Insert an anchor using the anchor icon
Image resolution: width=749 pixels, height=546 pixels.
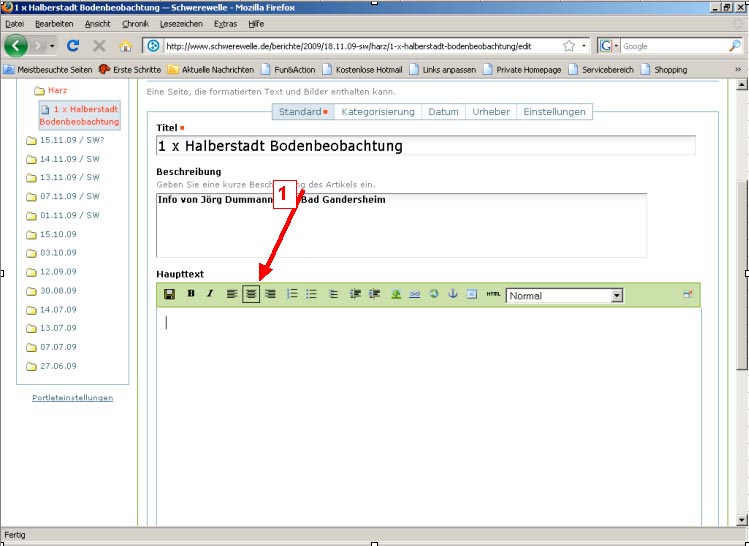pyautogui.click(x=451, y=294)
